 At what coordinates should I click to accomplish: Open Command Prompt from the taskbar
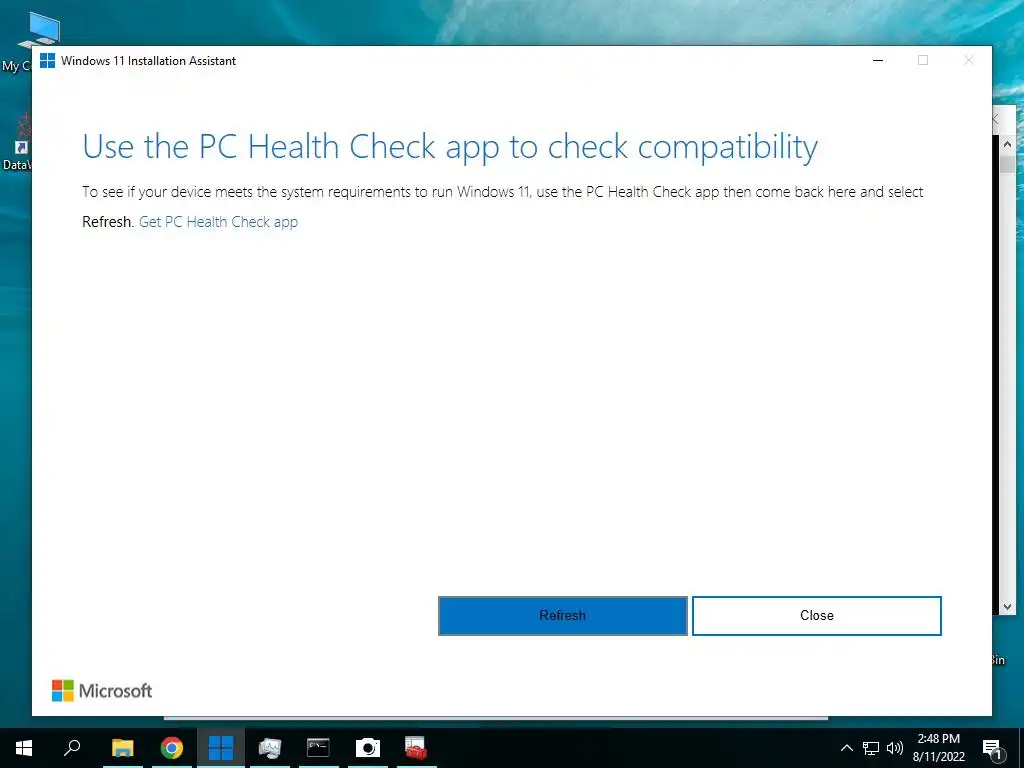click(318, 748)
